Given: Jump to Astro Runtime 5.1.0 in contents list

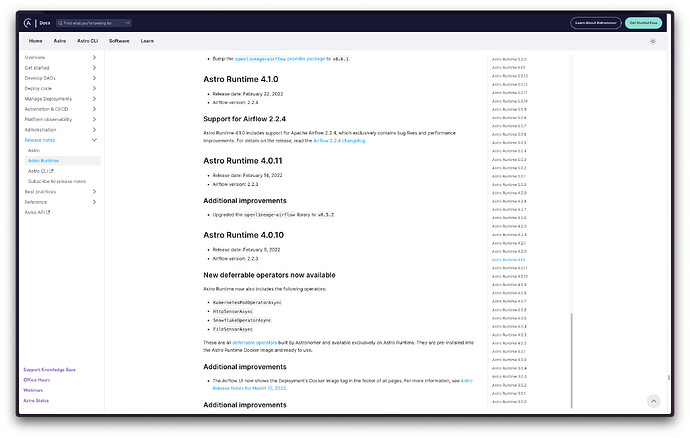Looking at the screenshot, I should point(509,67).
